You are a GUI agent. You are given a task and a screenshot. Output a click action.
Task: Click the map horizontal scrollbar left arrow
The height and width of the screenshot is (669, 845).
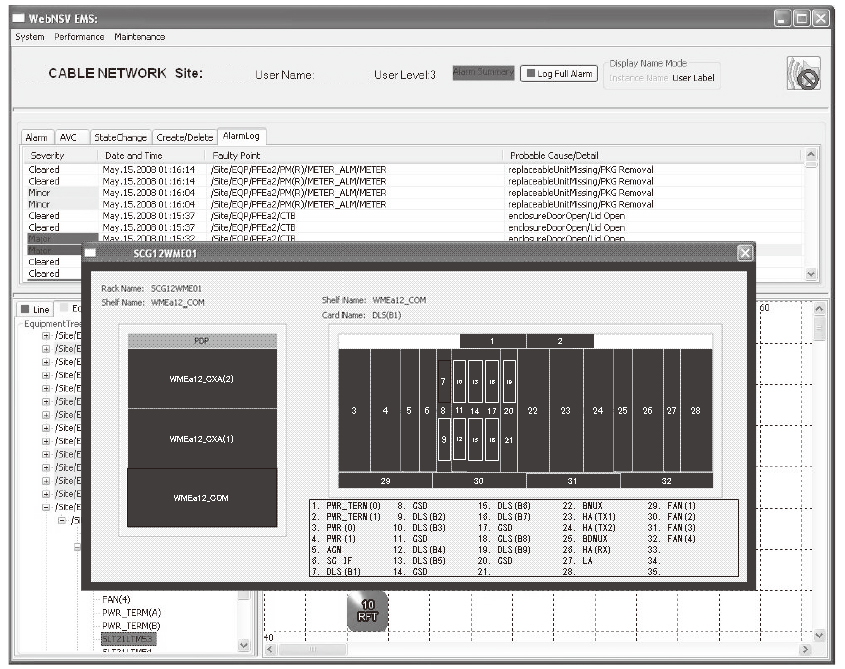coord(270,650)
